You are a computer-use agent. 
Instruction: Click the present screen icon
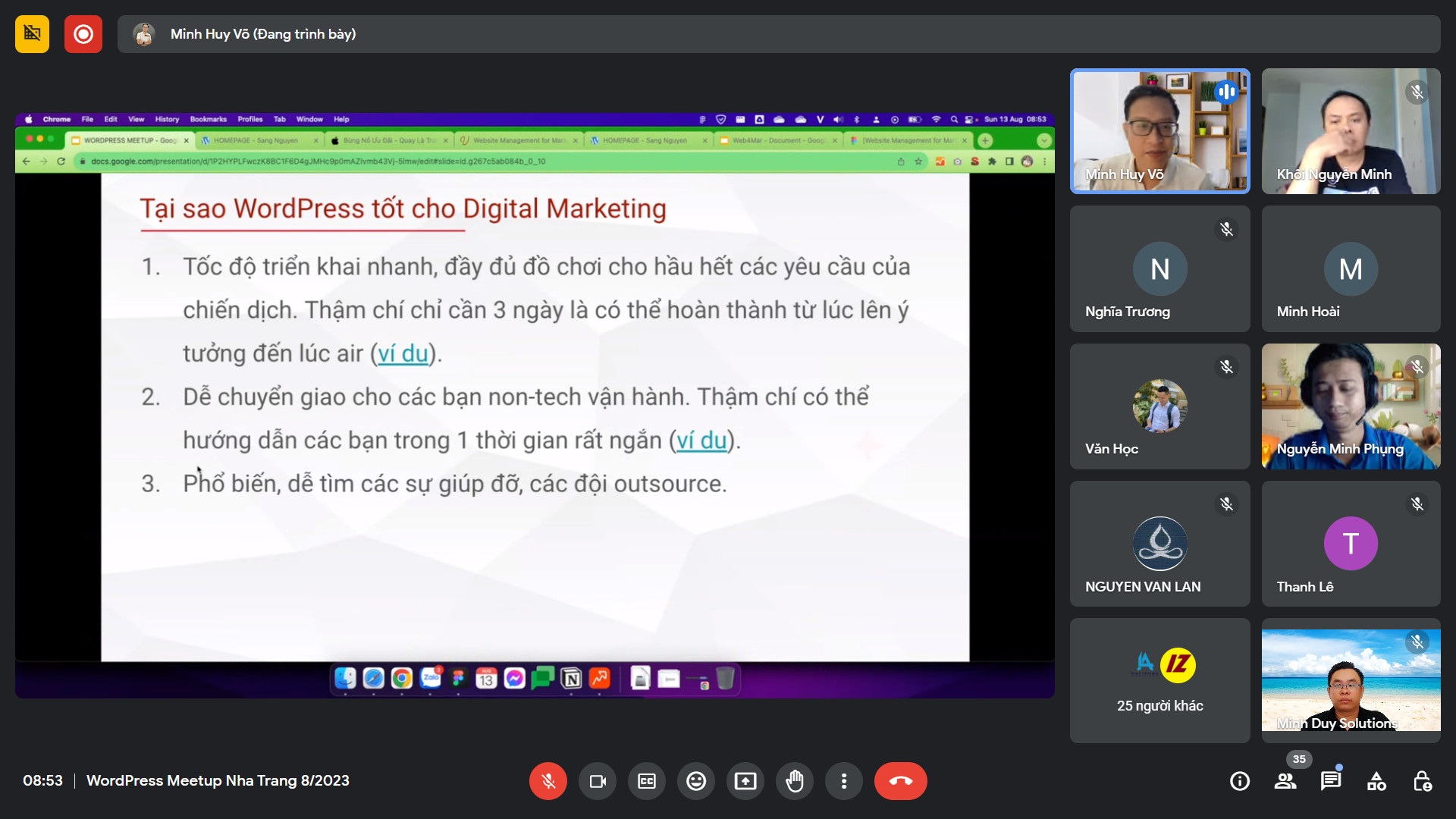point(745,781)
